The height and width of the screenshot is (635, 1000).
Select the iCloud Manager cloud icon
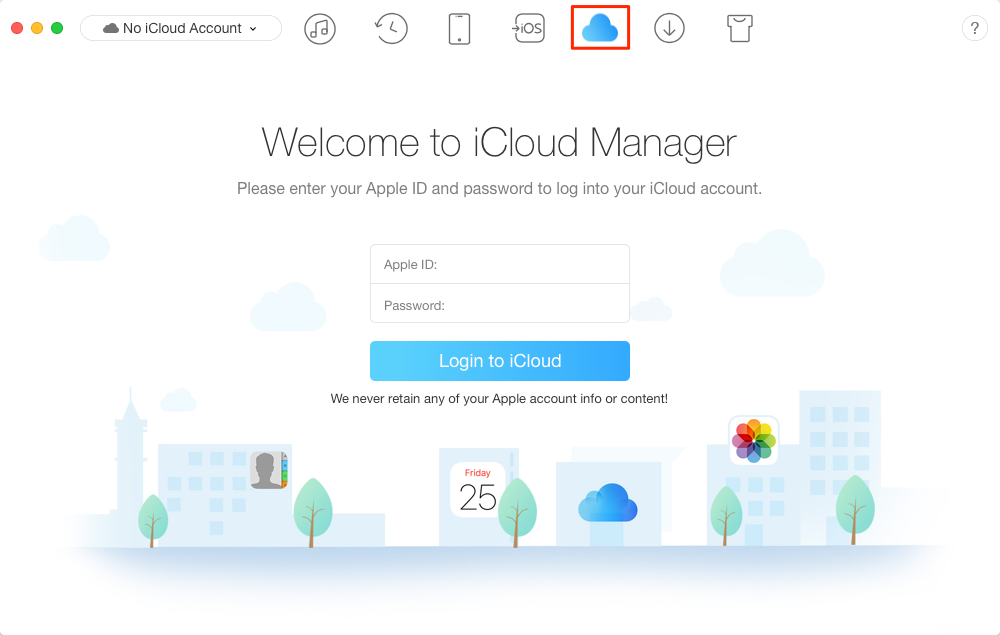600,28
